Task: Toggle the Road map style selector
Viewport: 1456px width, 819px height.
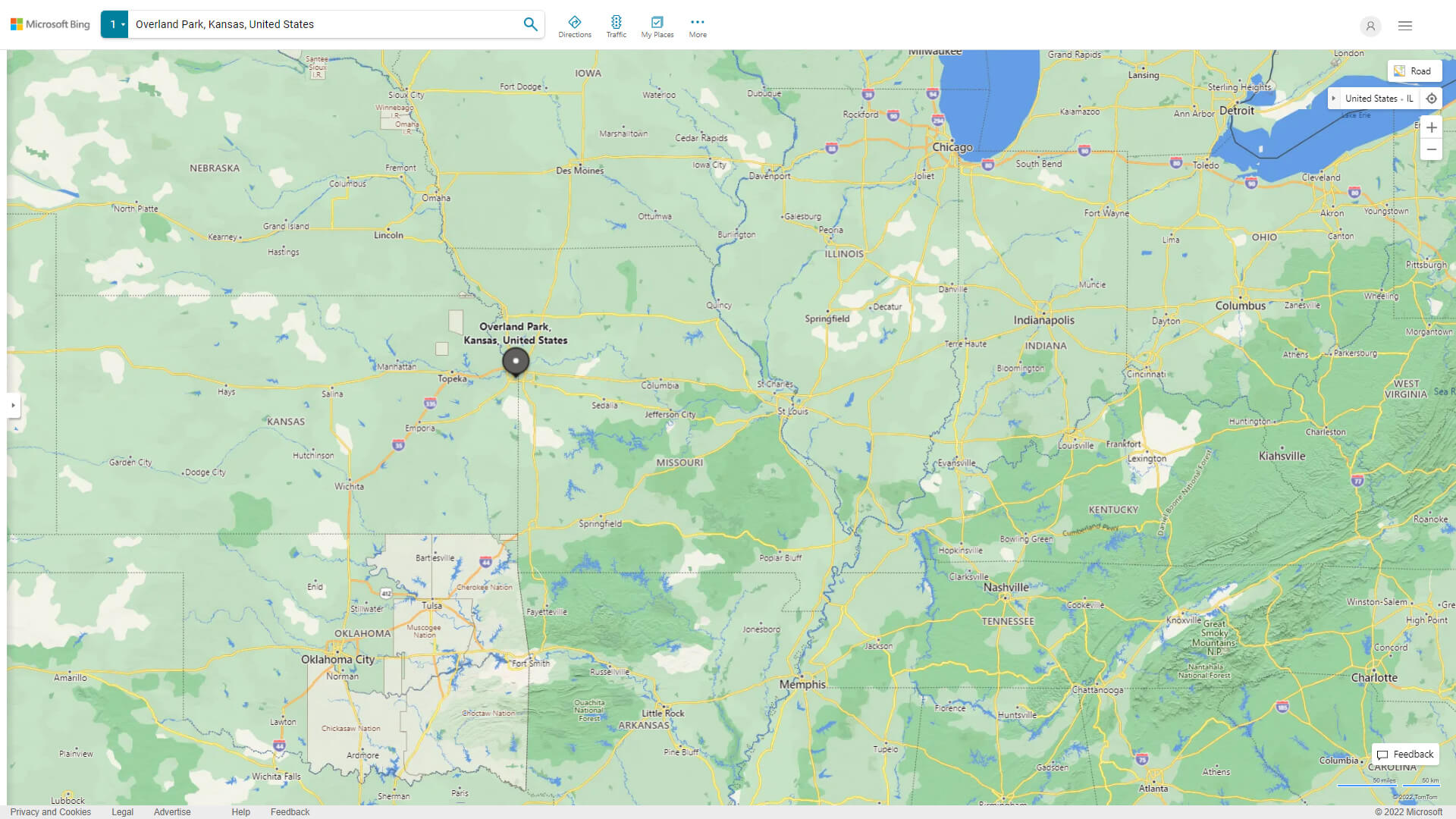Action: (x=1414, y=71)
